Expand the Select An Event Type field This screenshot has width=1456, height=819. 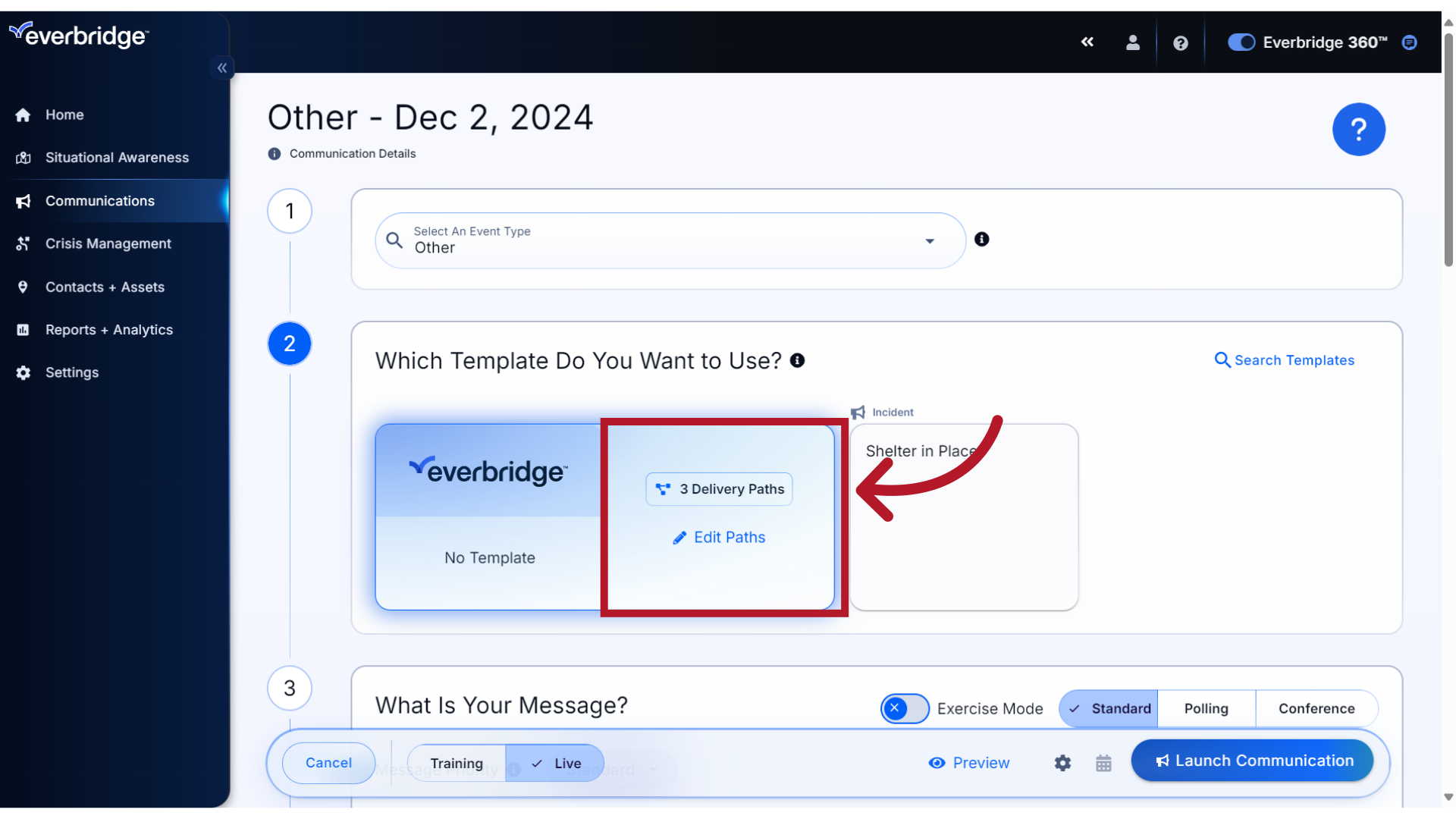click(930, 240)
